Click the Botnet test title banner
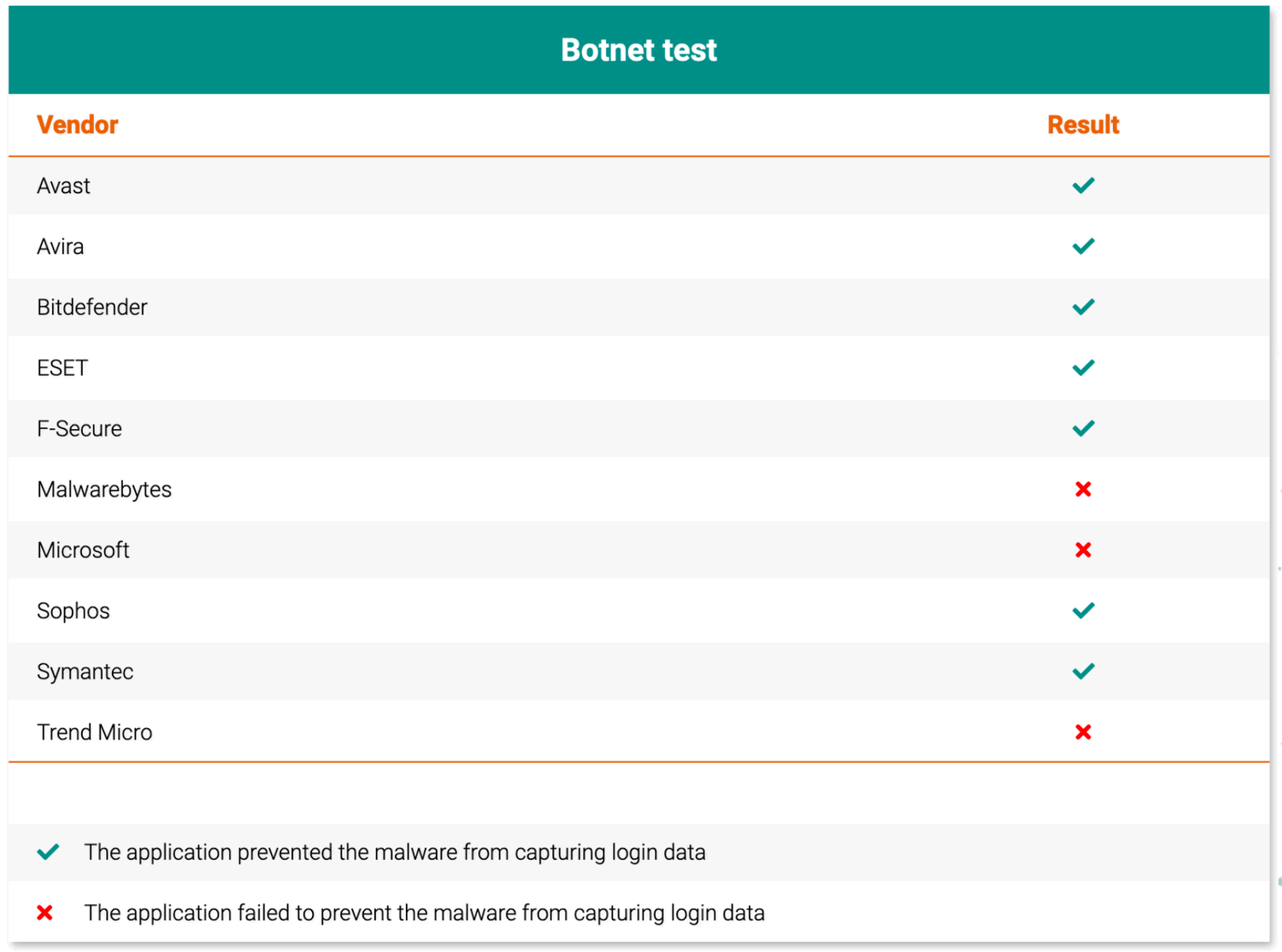The height and width of the screenshot is (952, 1282). tap(638, 50)
